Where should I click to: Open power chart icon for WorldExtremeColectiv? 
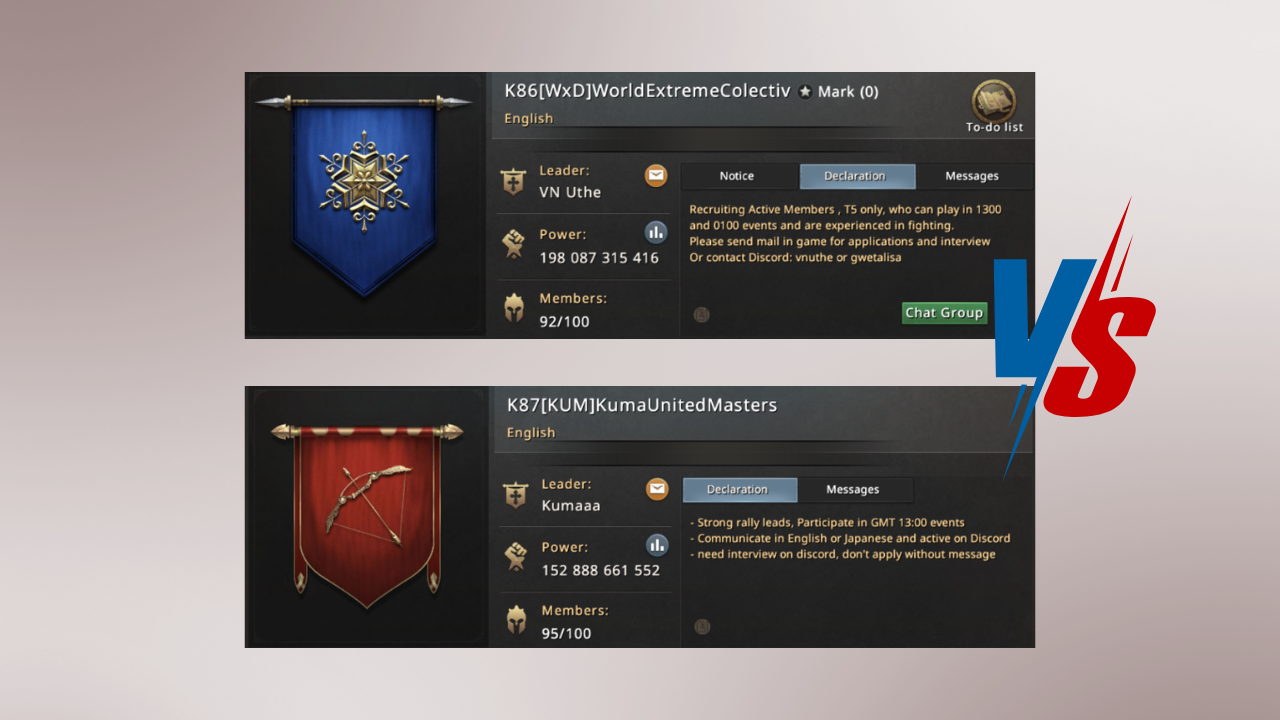pyautogui.click(x=656, y=233)
